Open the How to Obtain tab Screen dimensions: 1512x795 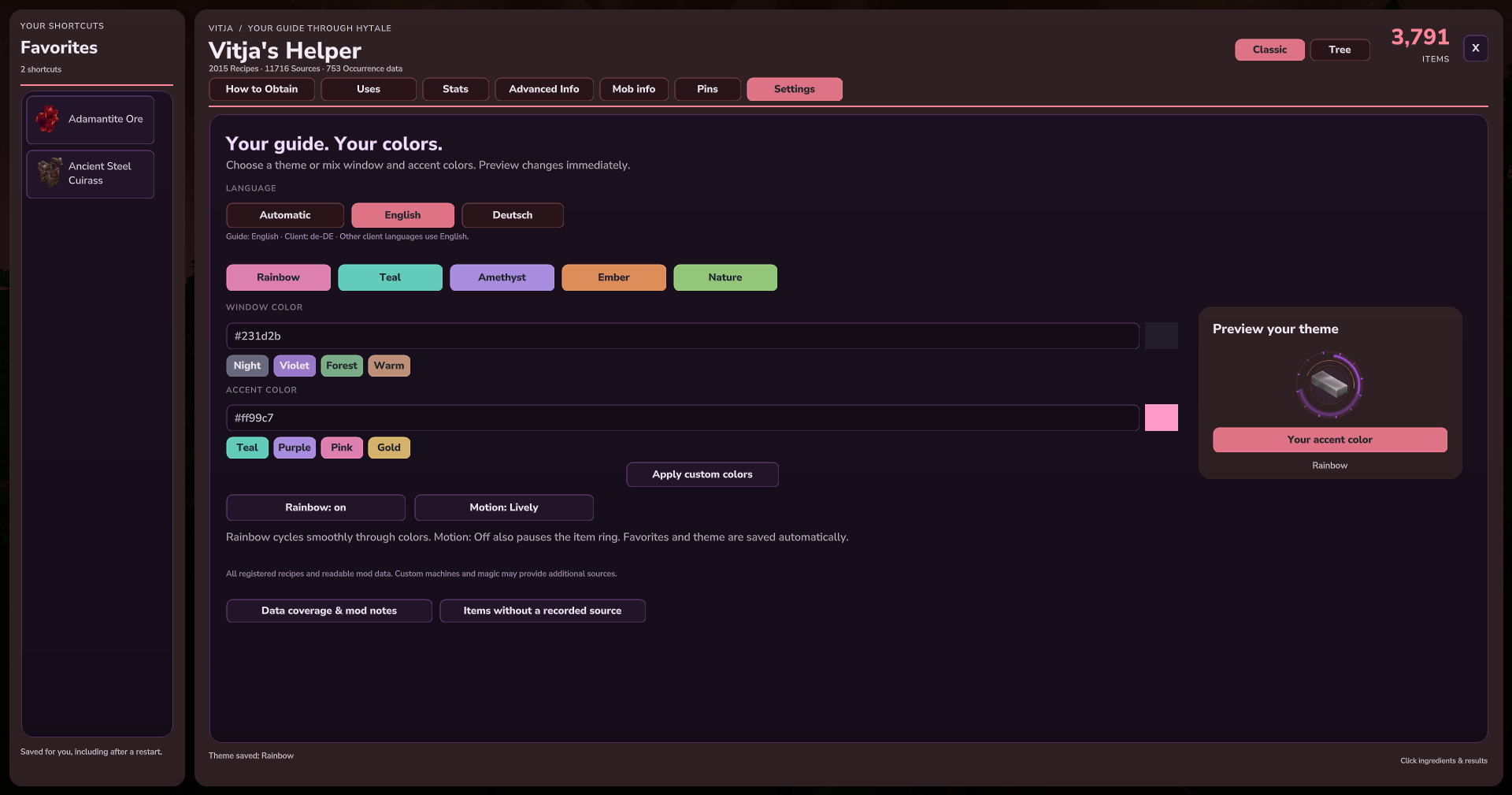click(261, 89)
